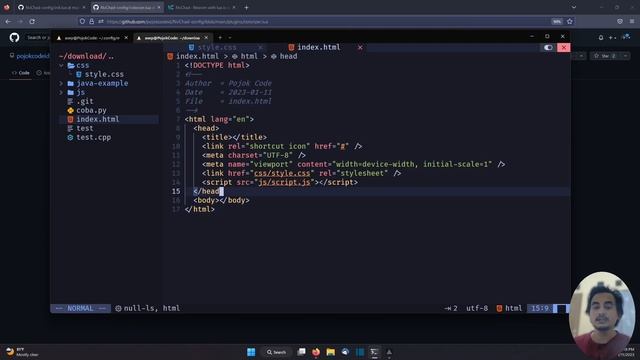The width and height of the screenshot is (640, 360).
Task: Click the html filetype in statusline
Action: tap(513, 308)
